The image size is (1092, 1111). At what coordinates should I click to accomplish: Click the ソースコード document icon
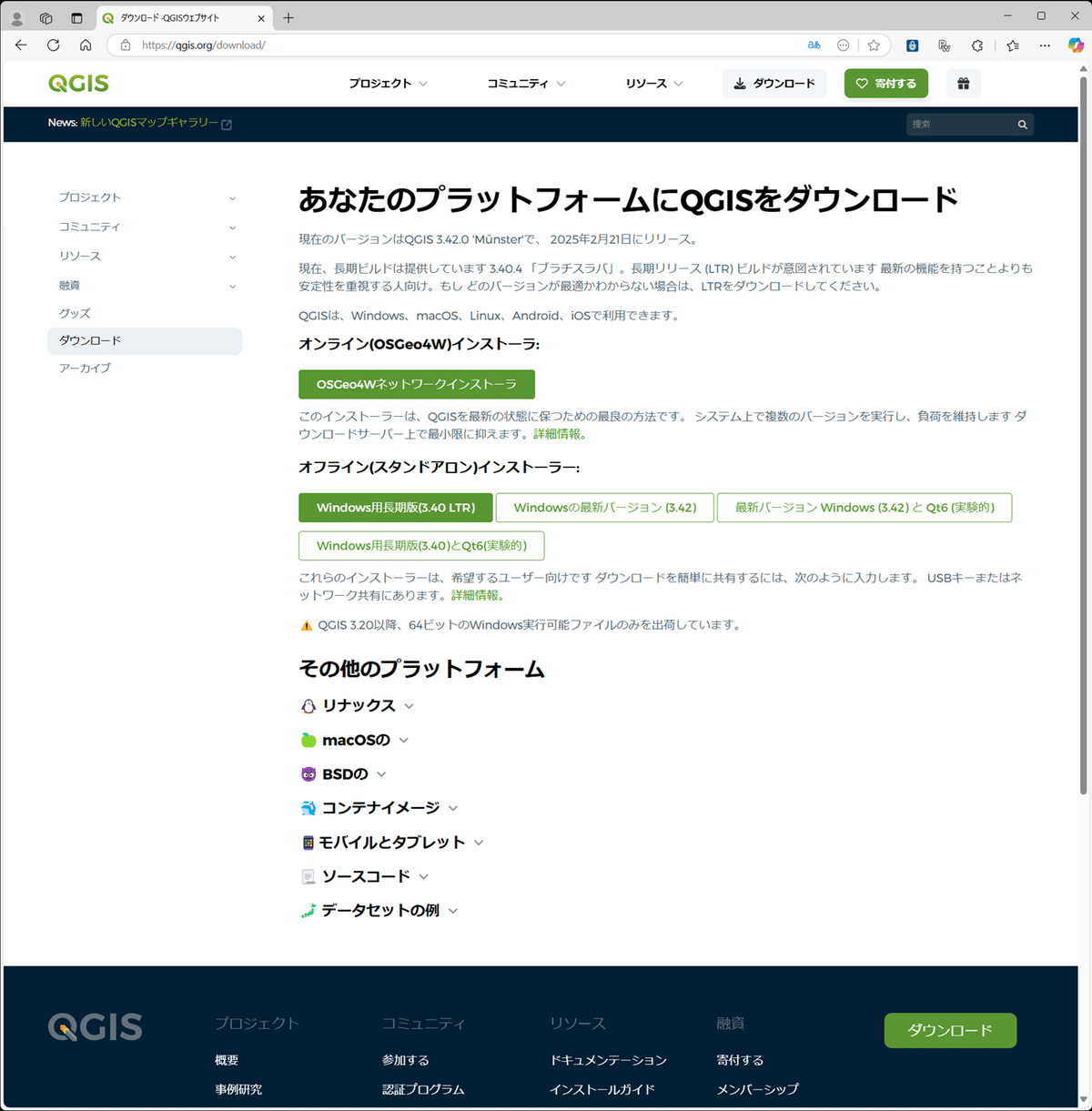(308, 875)
